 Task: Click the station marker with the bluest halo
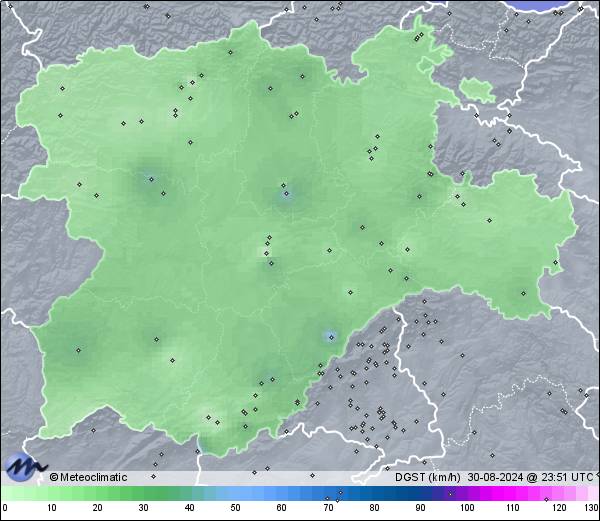pyautogui.click(x=331, y=337)
